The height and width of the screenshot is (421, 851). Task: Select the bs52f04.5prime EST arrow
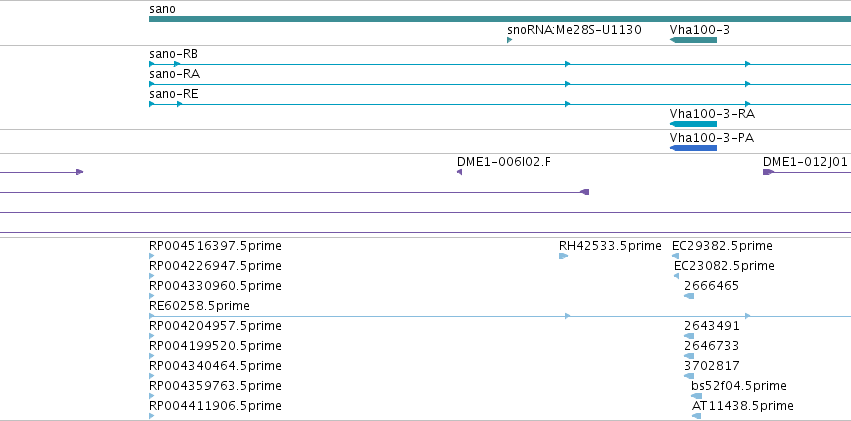tap(696, 397)
